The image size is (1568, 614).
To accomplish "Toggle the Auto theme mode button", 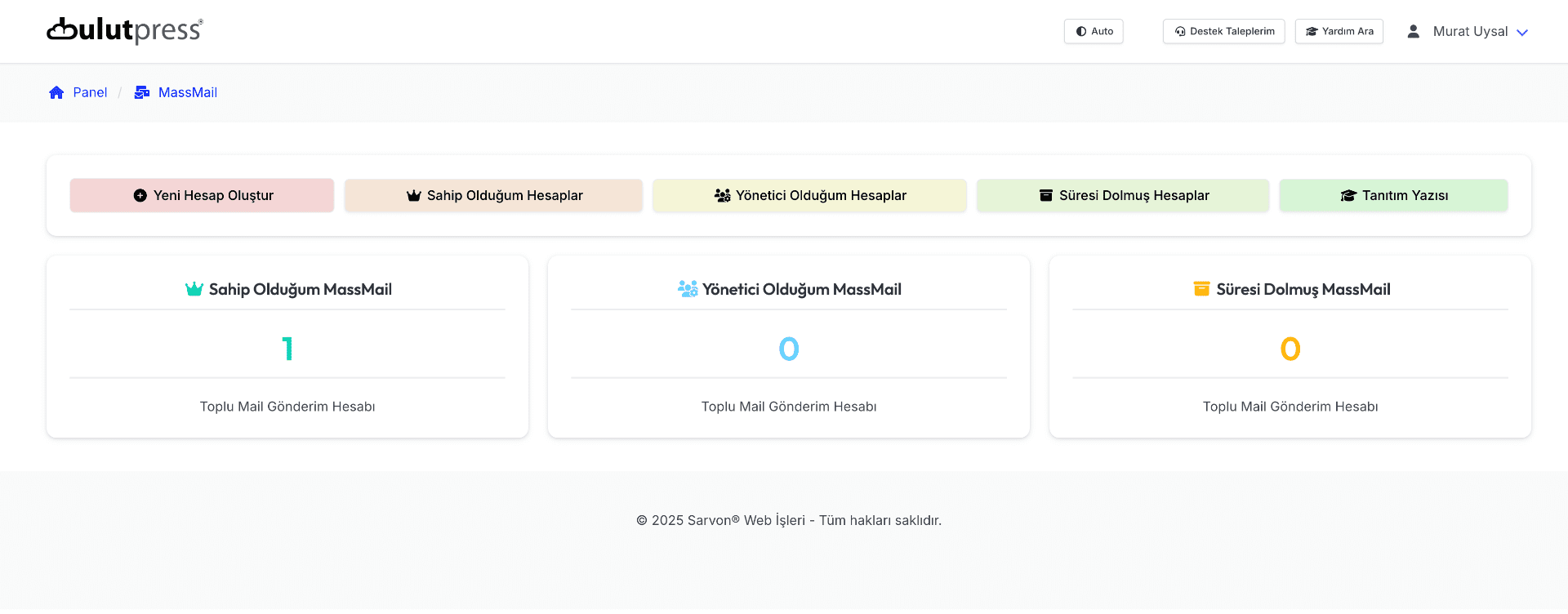I will [x=1094, y=32].
